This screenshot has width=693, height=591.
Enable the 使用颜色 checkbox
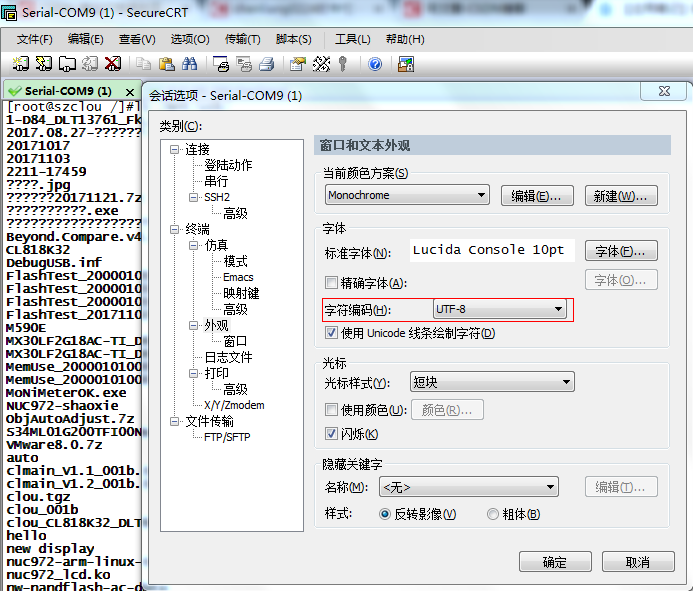(331, 409)
